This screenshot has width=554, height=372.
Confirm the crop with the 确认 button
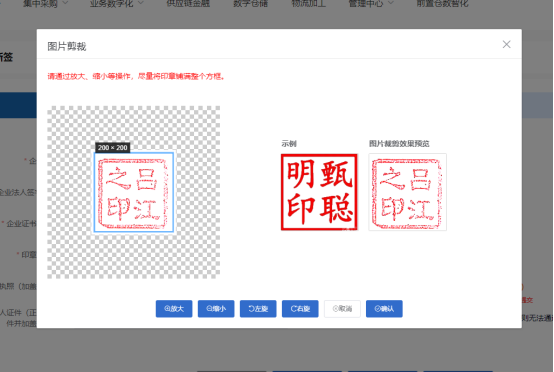pyautogui.click(x=384, y=309)
